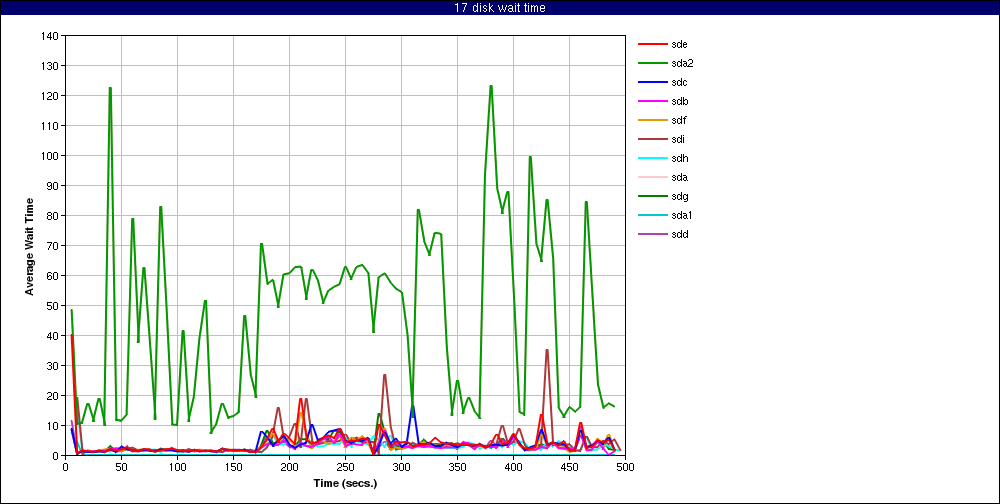Click the x-axis tick label 150
1000x504 pixels.
coord(233,466)
